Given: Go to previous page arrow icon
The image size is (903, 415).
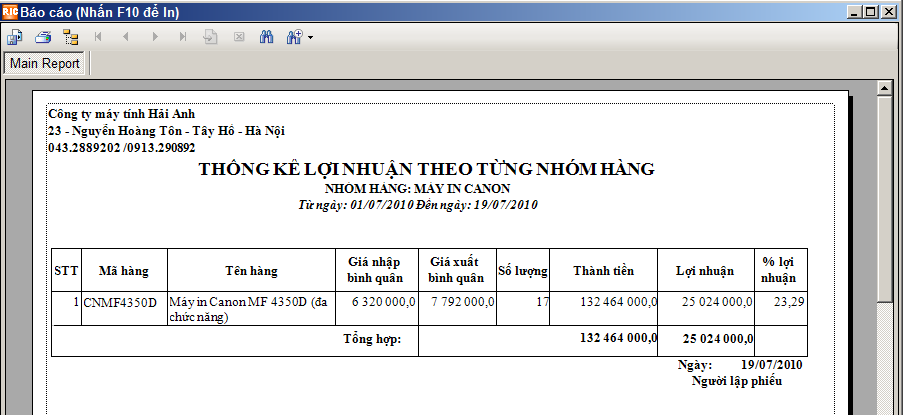Looking at the screenshot, I should 126,37.
